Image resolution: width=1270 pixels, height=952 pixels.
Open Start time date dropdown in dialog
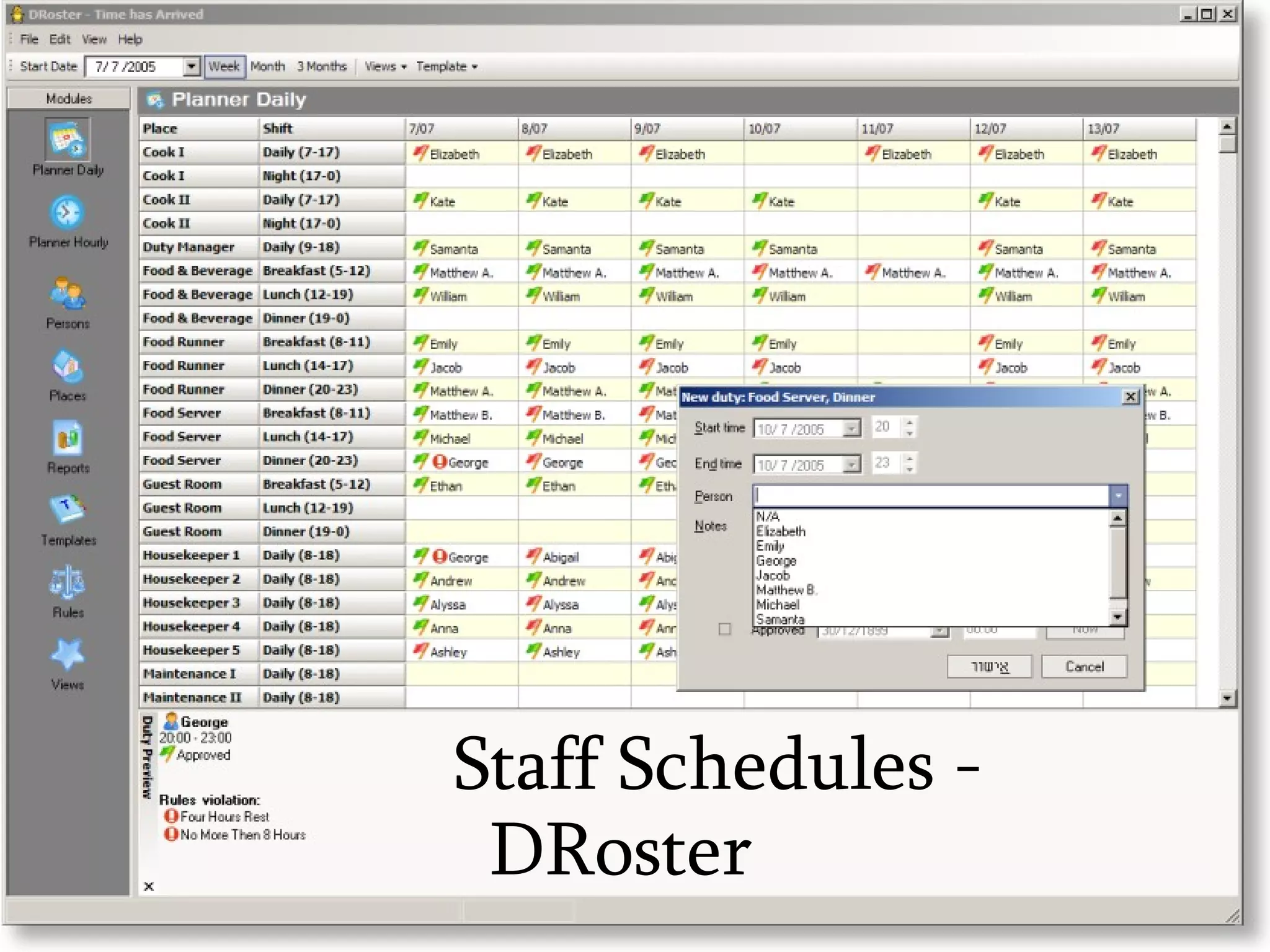click(852, 428)
